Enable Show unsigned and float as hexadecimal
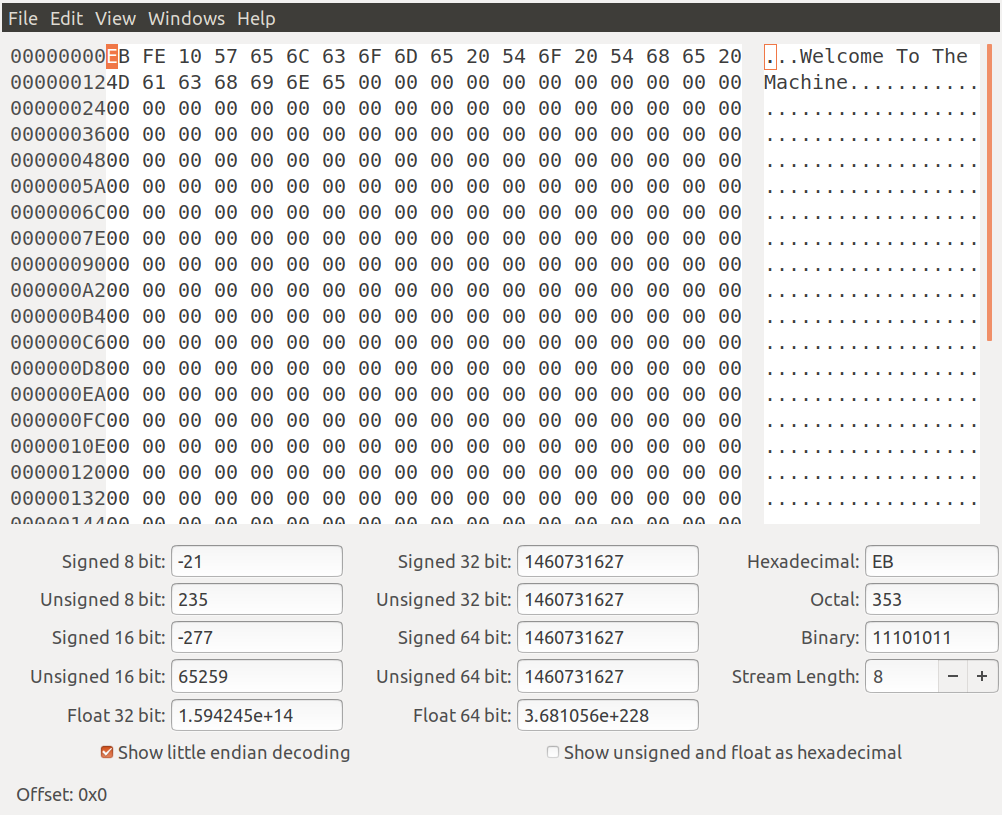This screenshot has height=815, width=1002. point(553,752)
